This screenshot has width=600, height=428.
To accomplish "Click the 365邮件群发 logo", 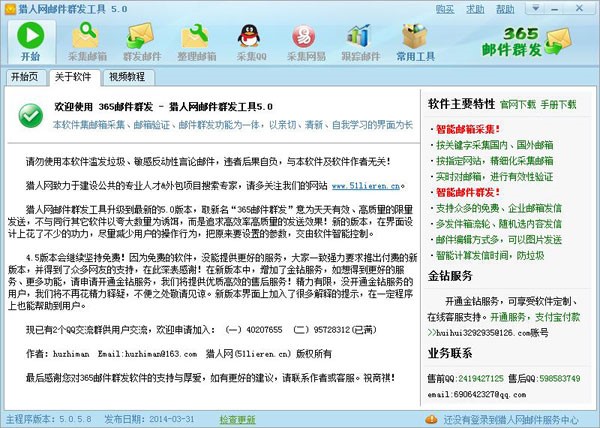I will pyautogui.click(x=526, y=42).
